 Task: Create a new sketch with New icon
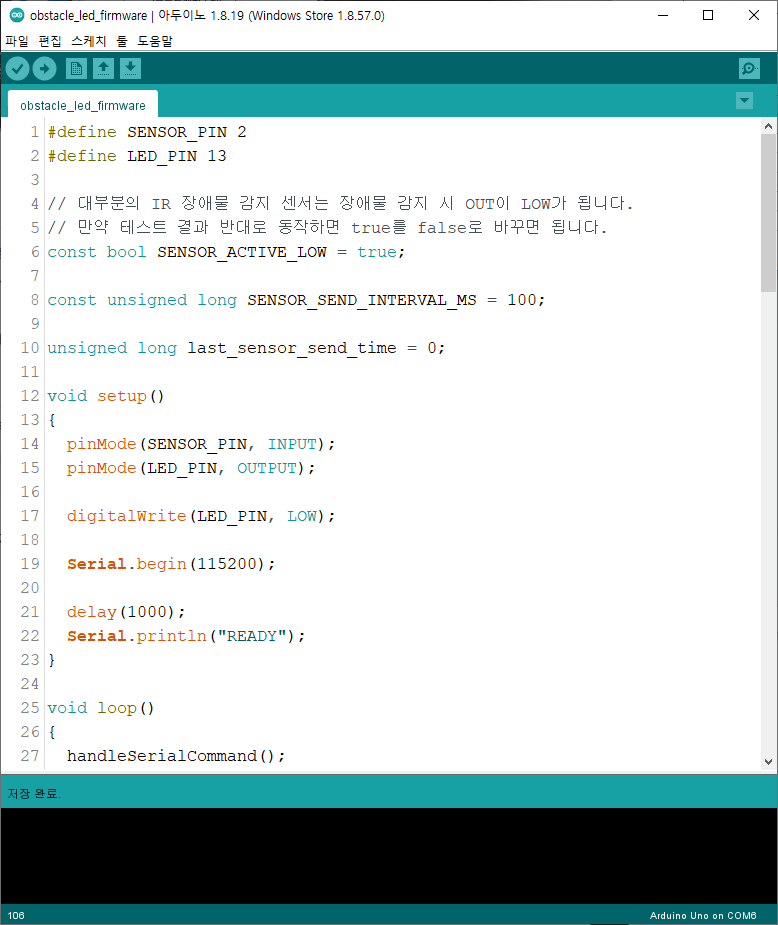pos(76,68)
